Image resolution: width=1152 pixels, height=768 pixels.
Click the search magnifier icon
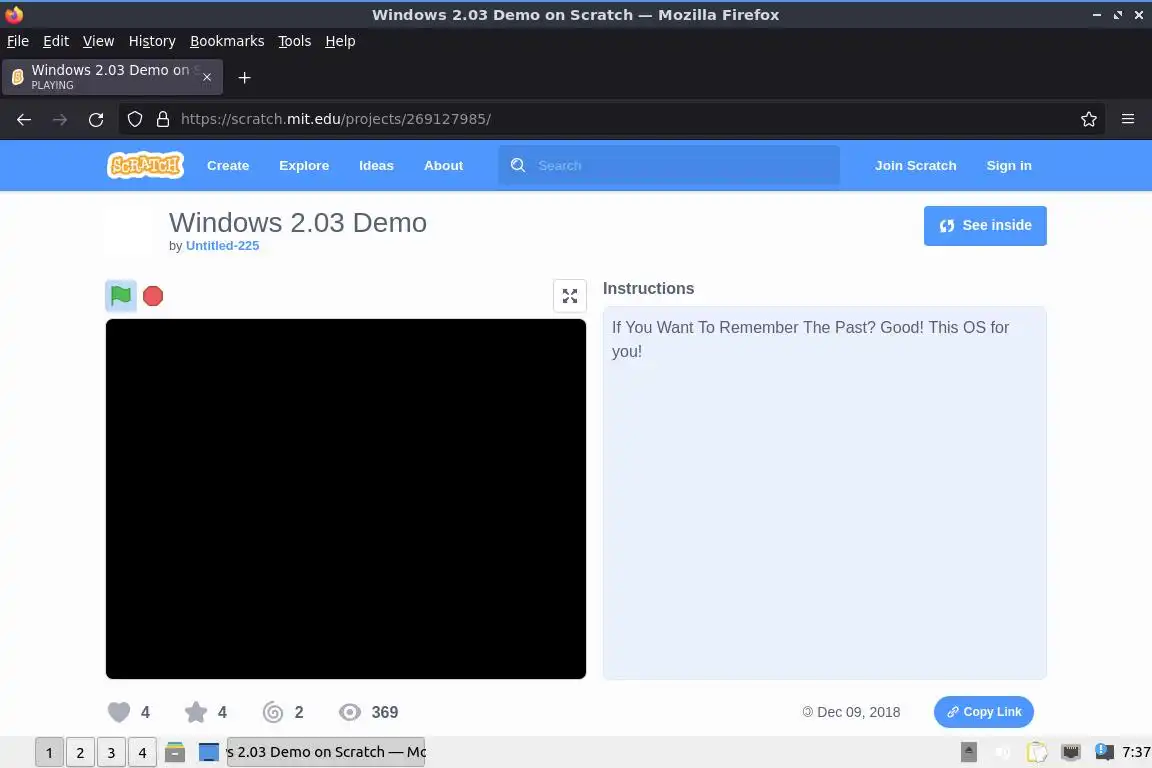[x=518, y=165]
